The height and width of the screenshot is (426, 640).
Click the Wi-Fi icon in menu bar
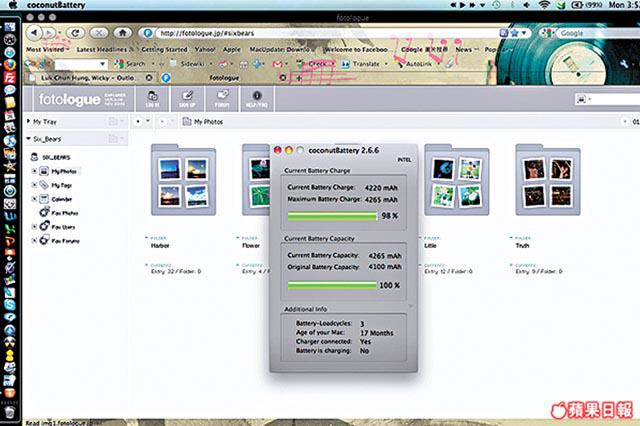(x=543, y=5)
